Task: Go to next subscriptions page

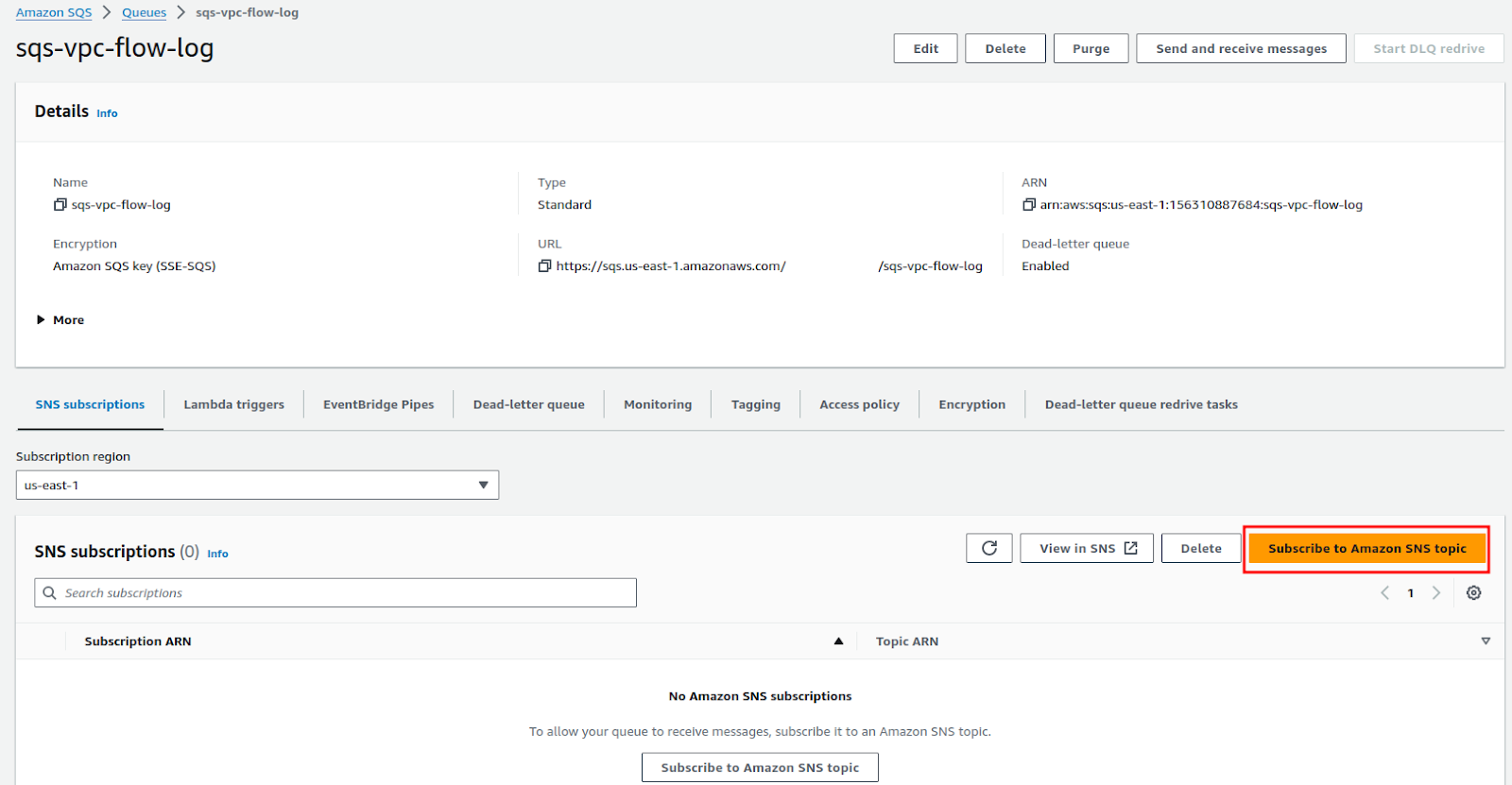Action: point(1436,593)
